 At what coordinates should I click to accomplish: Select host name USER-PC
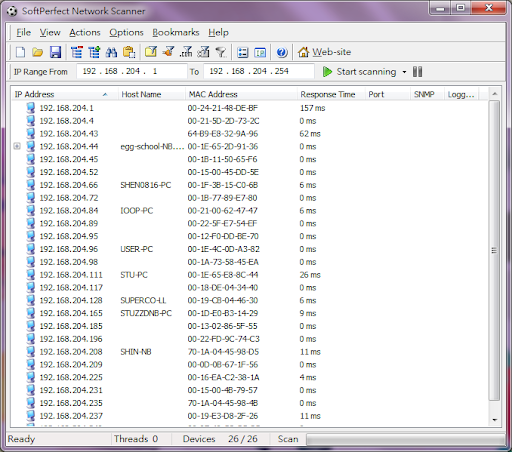[x=137, y=249]
